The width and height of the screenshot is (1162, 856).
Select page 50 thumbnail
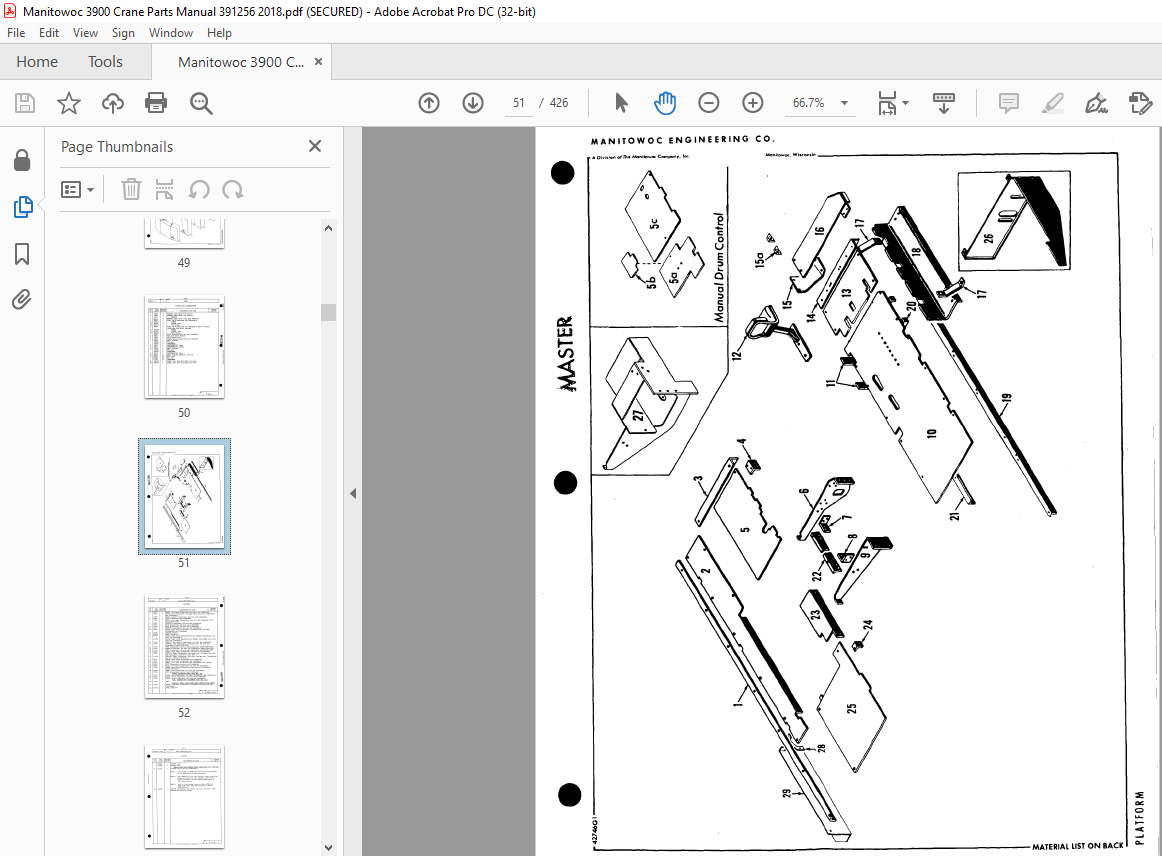[185, 347]
